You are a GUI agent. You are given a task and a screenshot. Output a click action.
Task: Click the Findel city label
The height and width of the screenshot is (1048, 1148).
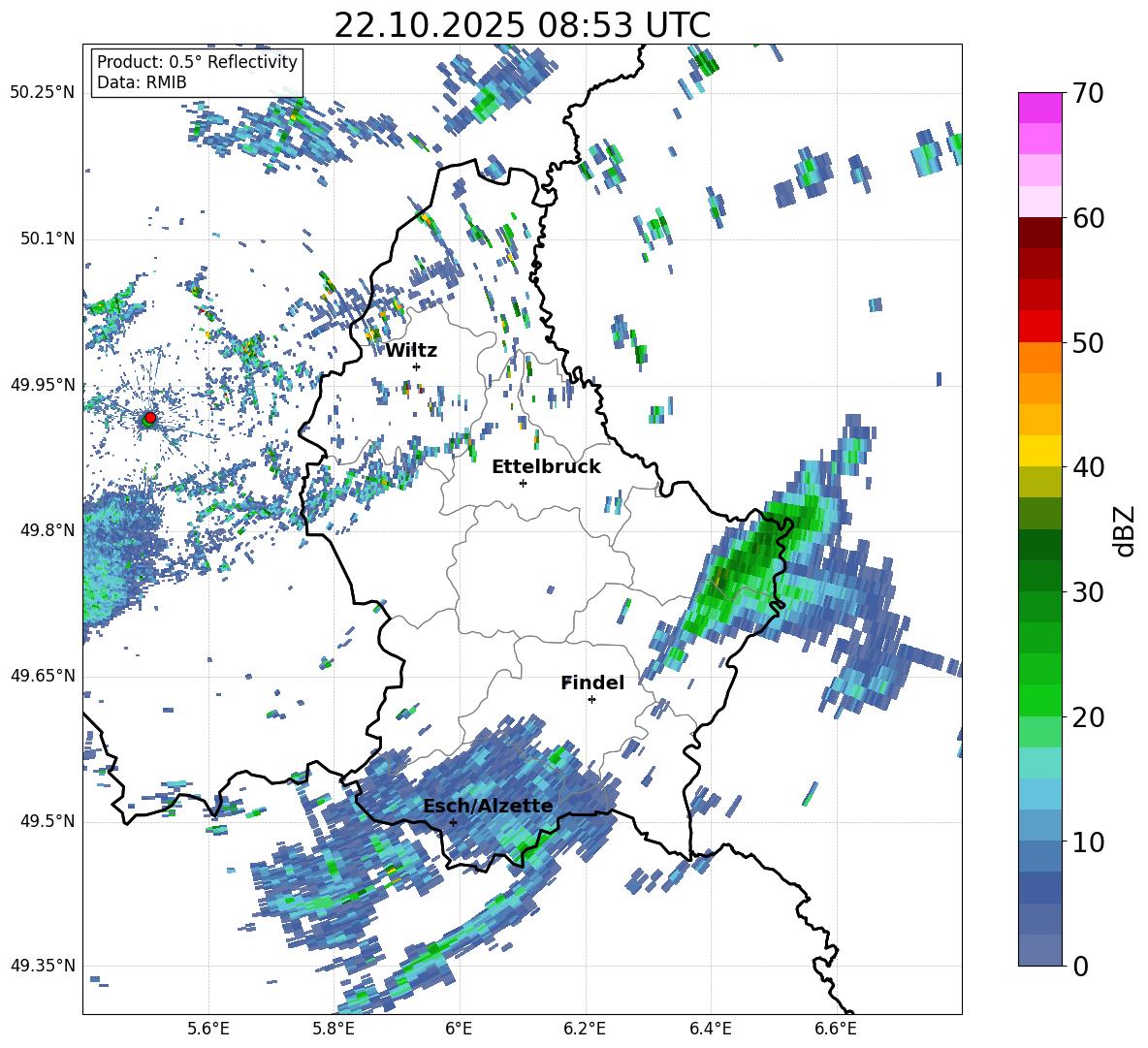592,683
